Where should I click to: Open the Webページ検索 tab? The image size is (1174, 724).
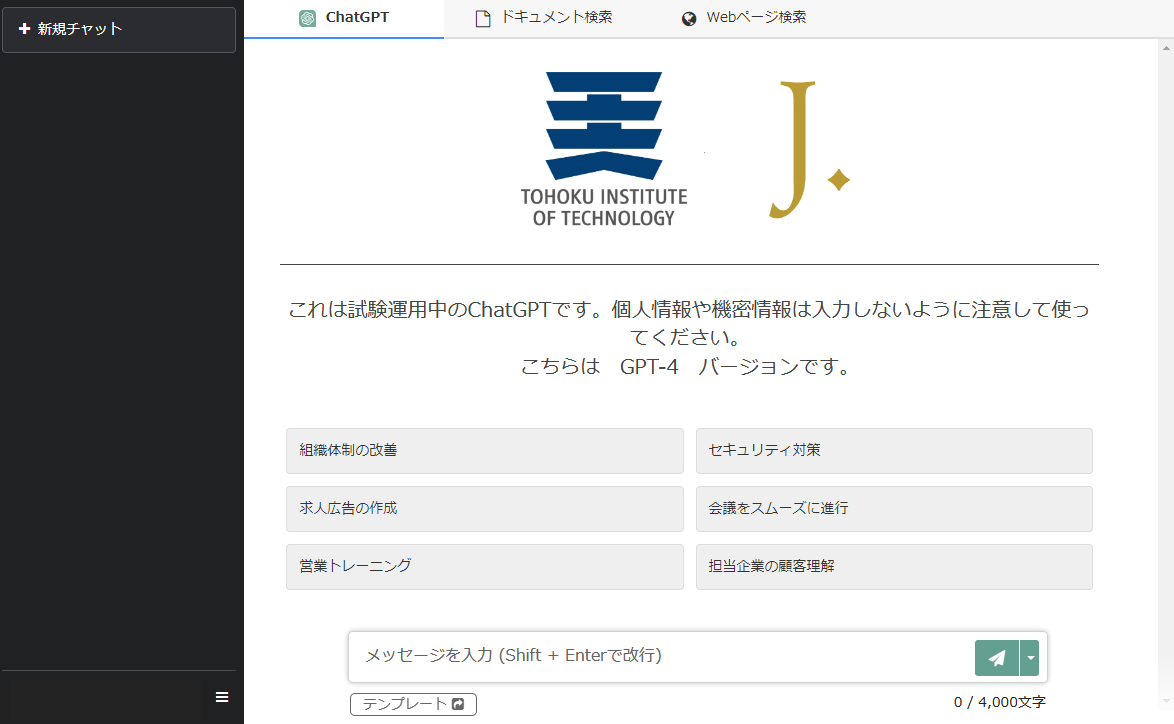(743, 18)
